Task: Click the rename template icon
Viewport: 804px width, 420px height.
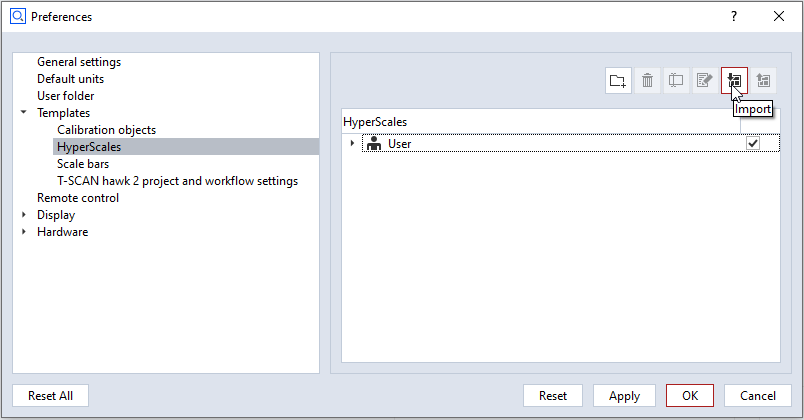Action: tap(676, 81)
